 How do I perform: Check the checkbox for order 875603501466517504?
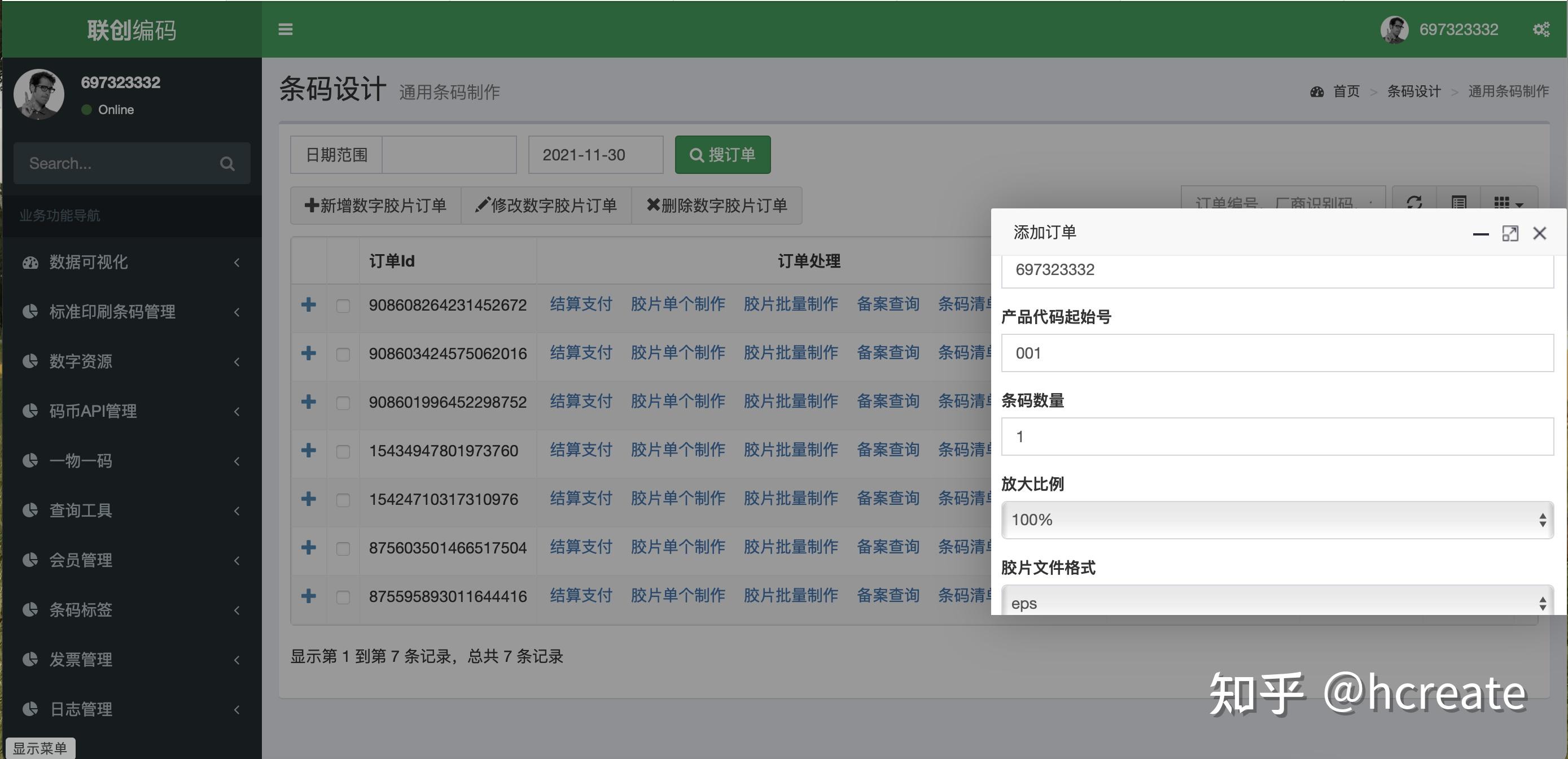pos(343,548)
